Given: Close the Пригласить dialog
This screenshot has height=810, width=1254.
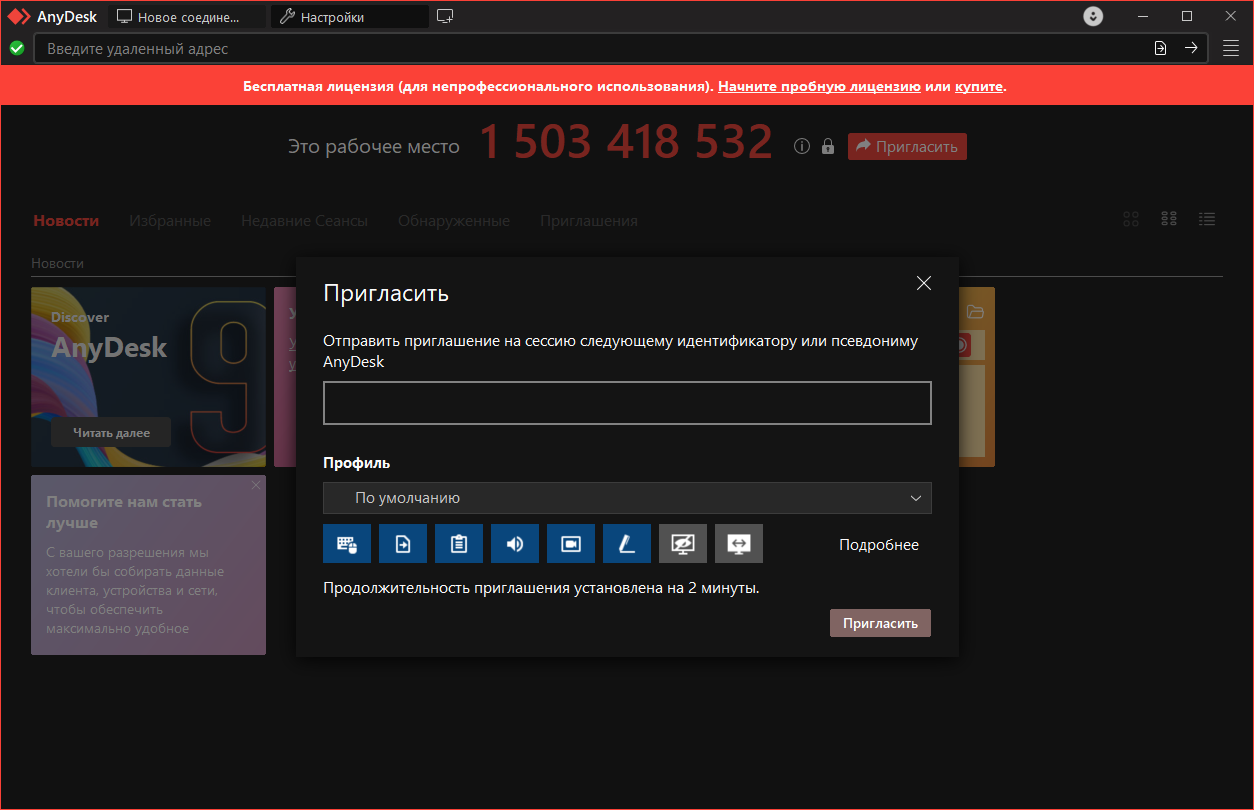Looking at the screenshot, I should point(924,283).
